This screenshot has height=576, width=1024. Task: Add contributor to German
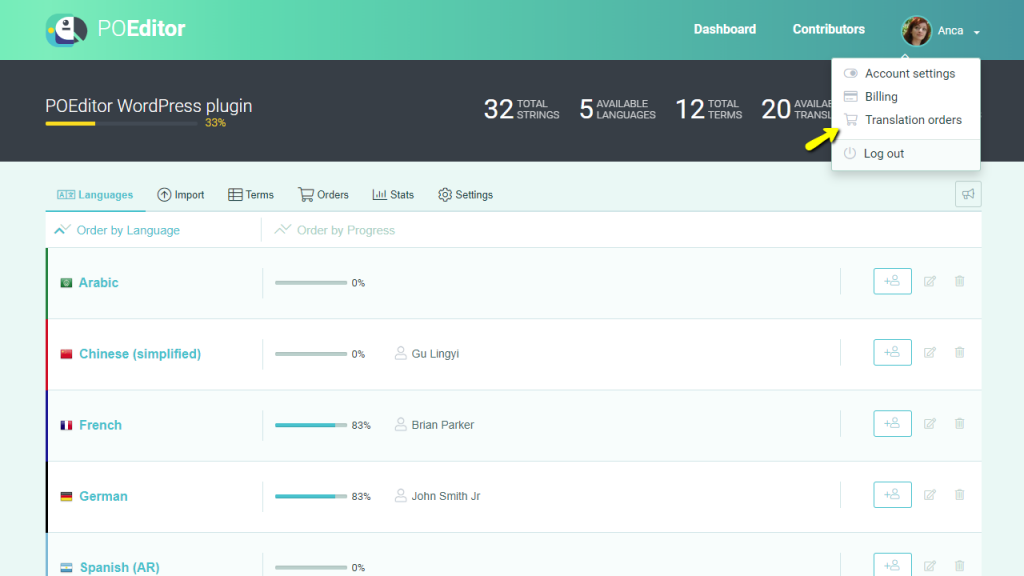point(892,495)
